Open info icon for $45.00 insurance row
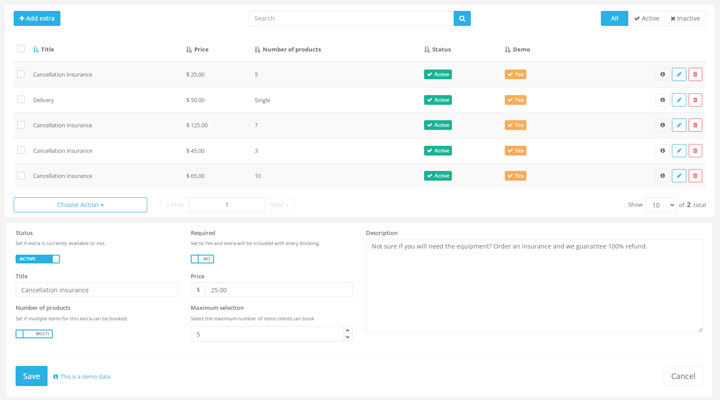This screenshot has width=720, height=400. 662,151
